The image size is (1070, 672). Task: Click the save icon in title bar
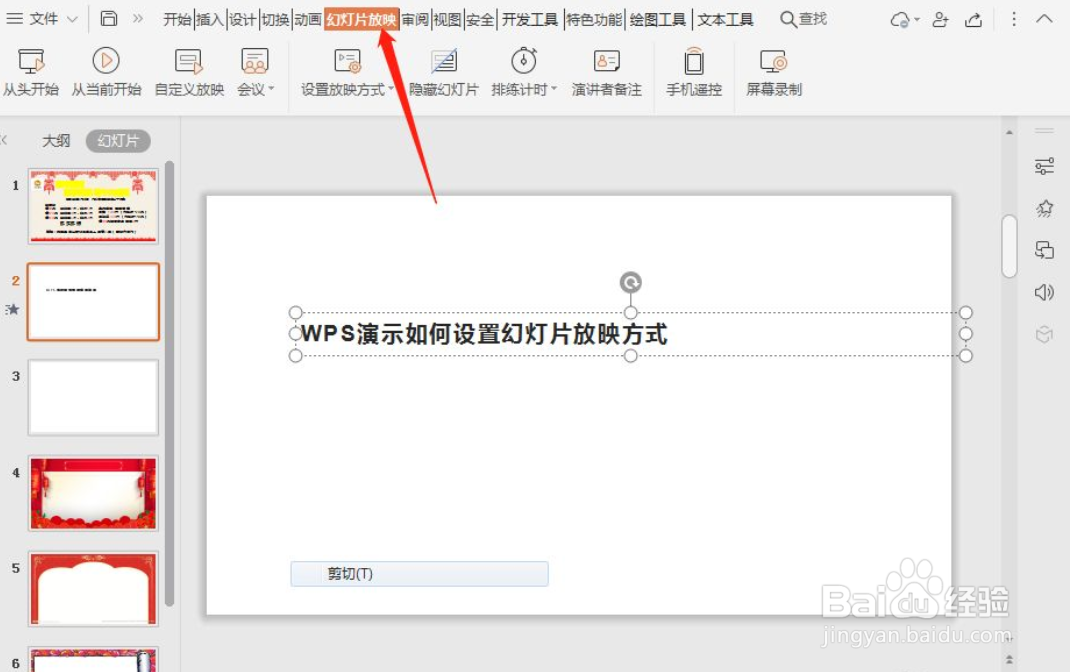(x=109, y=18)
